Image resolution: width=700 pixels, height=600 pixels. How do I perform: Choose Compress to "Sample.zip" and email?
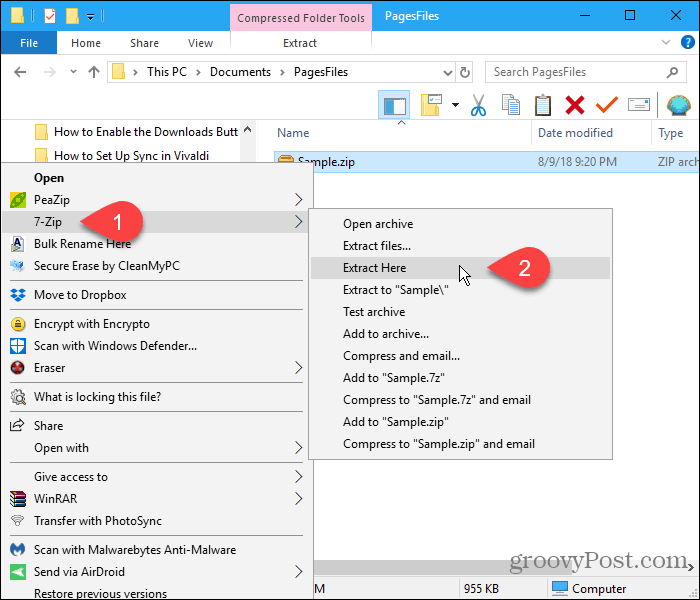click(460, 444)
